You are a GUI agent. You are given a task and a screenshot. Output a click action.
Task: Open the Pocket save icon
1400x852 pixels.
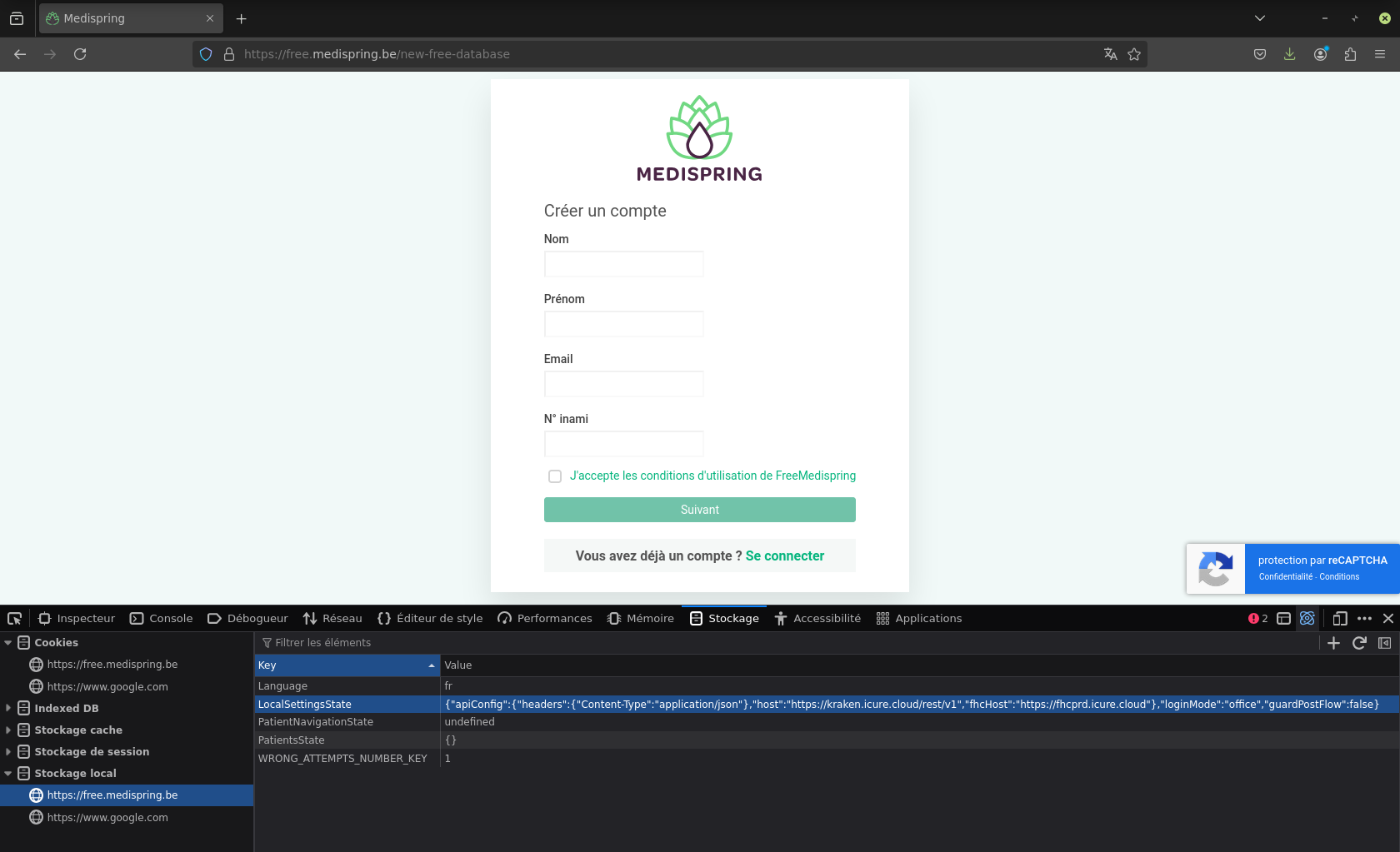(1260, 54)
